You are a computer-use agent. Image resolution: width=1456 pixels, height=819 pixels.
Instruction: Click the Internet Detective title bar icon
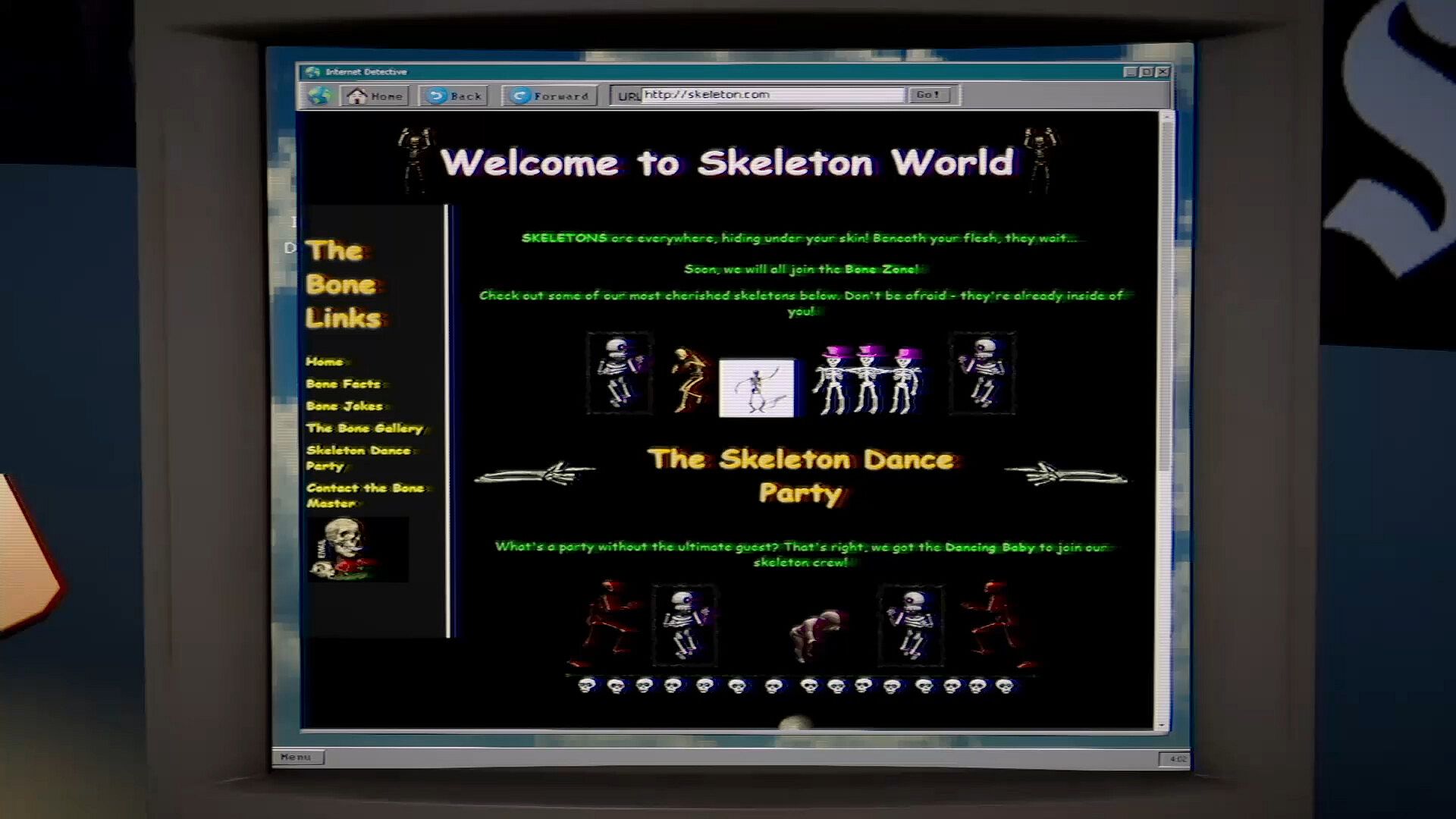click(312, 72)
